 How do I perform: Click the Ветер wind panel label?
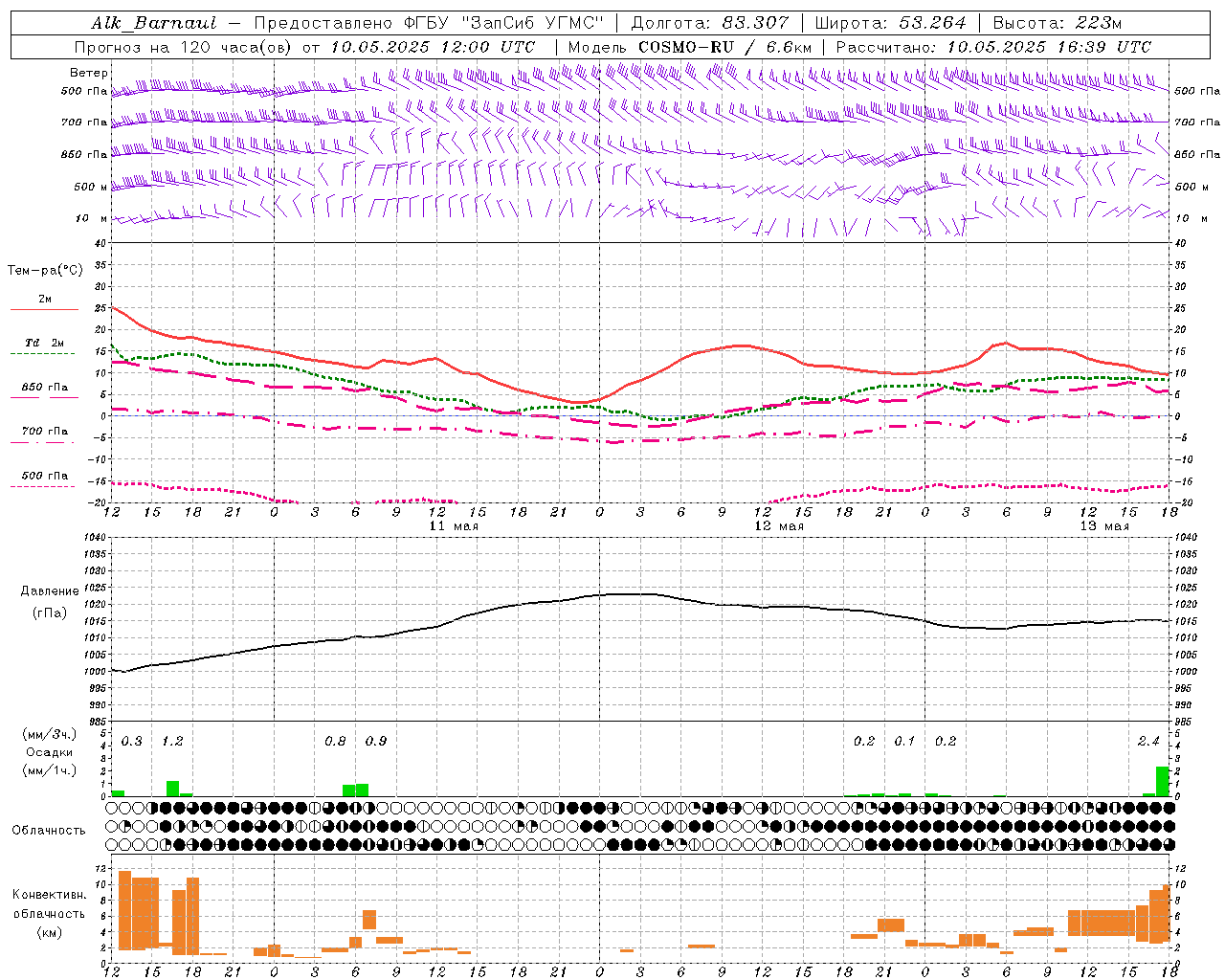point(88,73)
